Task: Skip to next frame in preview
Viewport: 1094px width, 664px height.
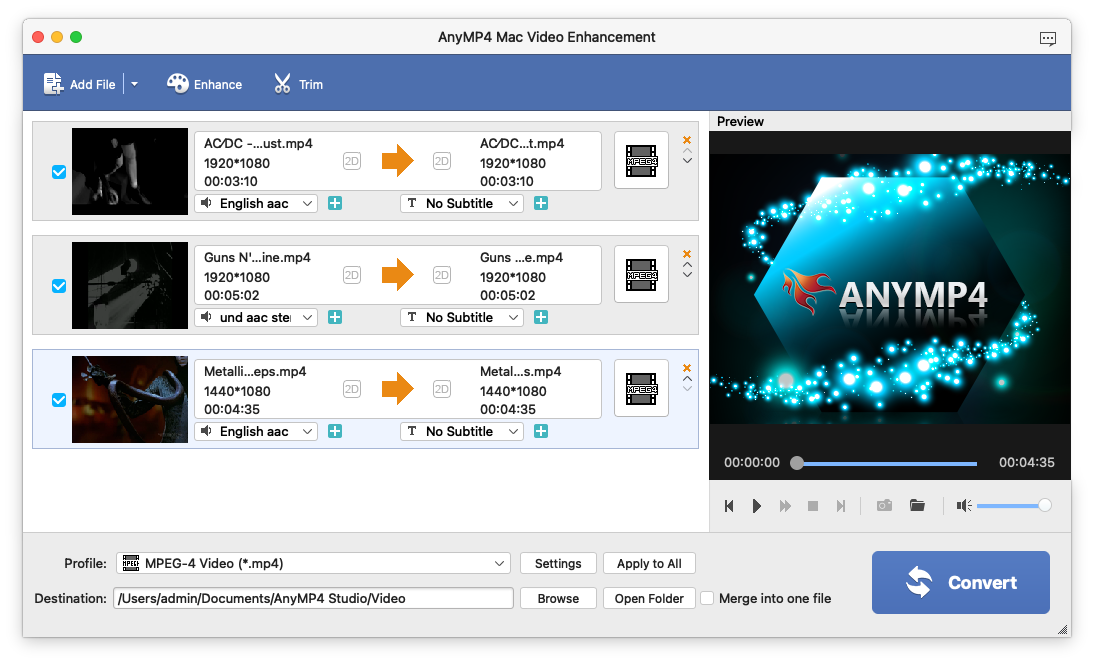Action: pyautogui.click(x=841, y=506)
